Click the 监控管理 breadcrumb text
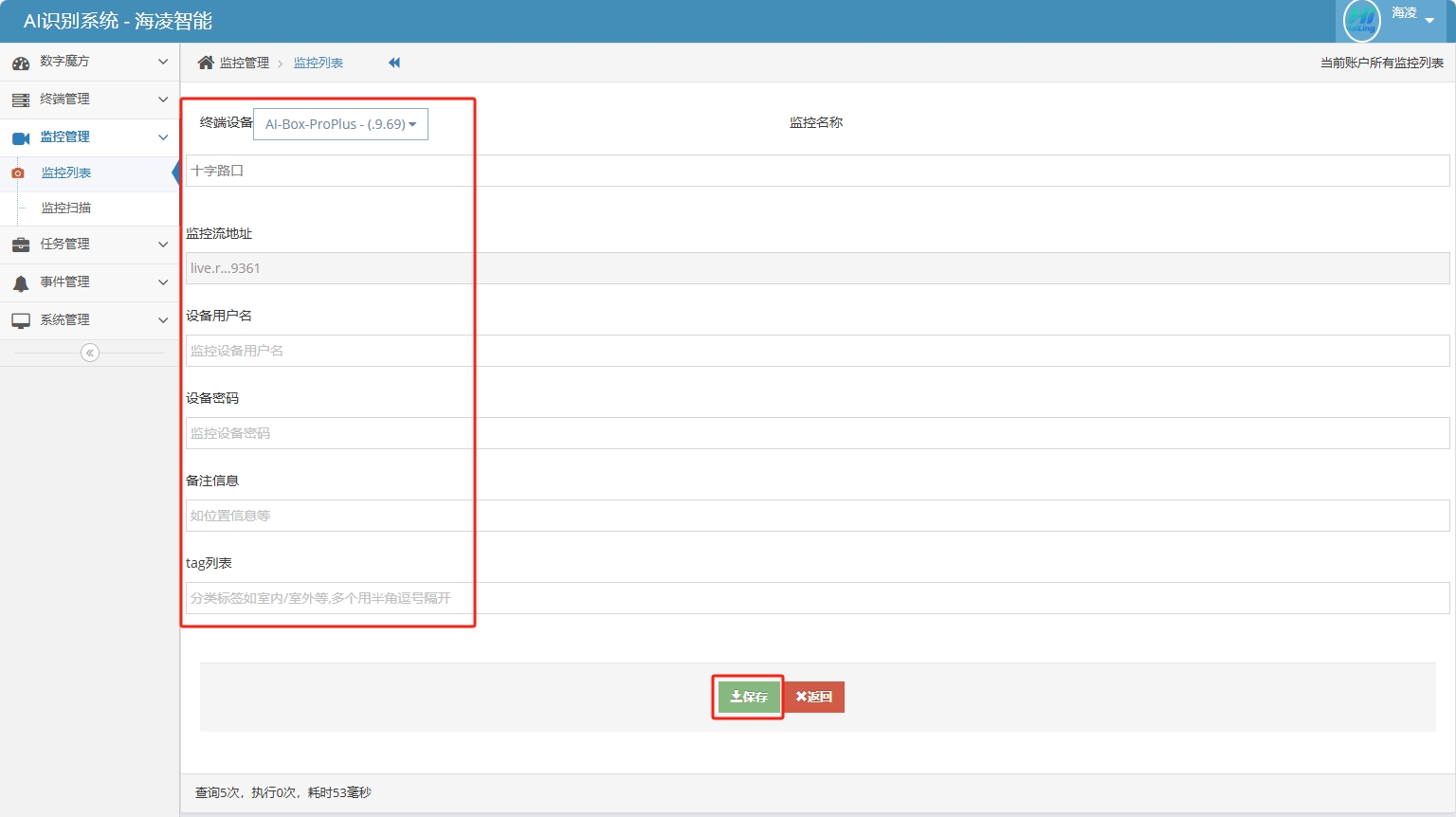Screen dimensions: 1456x817 245,63
